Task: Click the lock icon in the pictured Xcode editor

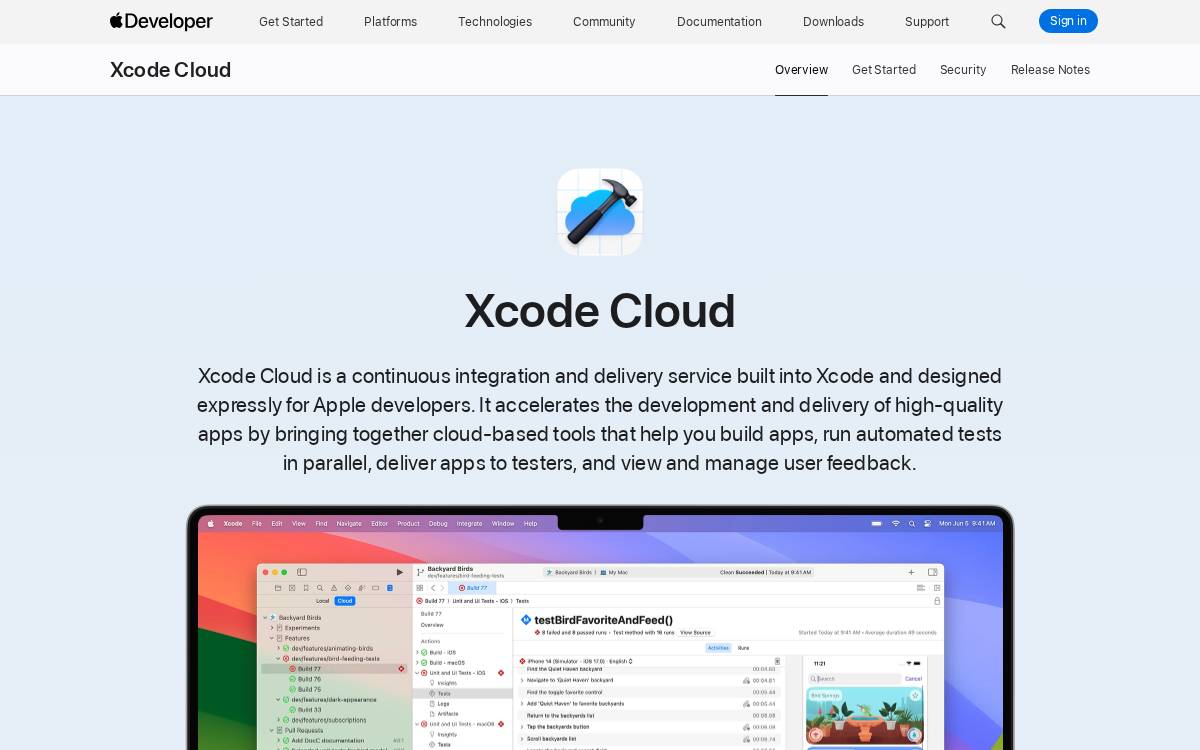Action: tap(937, 601)
